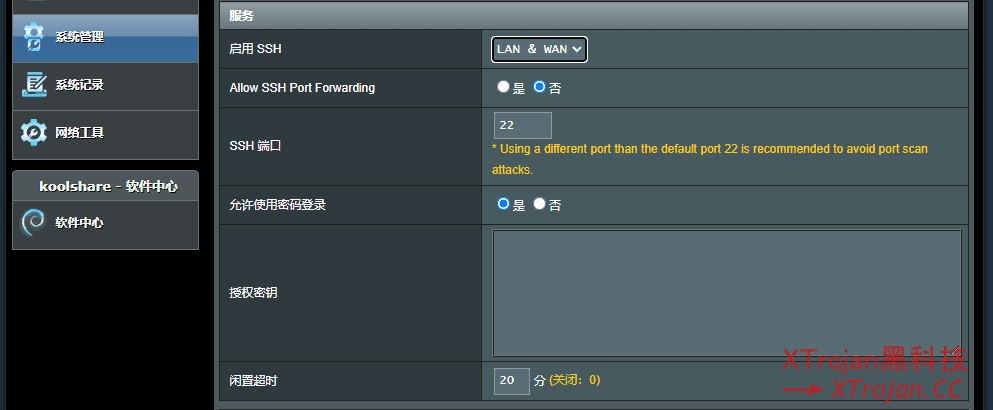Screen dimensions: 993x410
Task: Click the 系统记录 notepad icon
Action: click(34, 85)
